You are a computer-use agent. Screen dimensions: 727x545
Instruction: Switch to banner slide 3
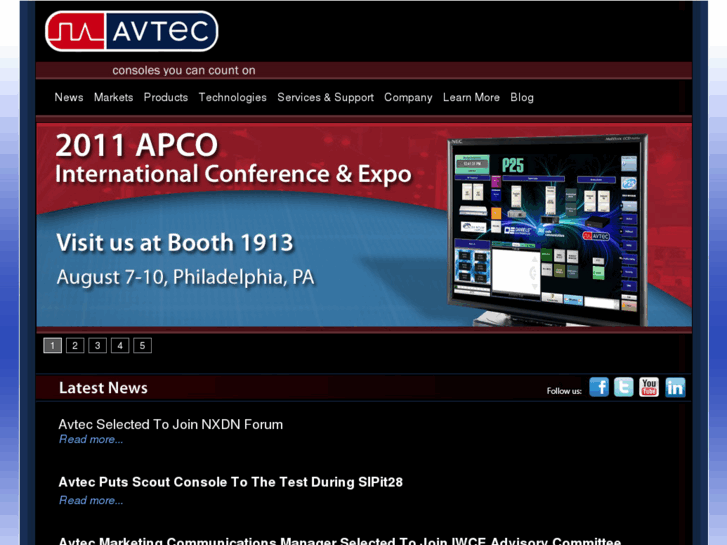(97, 346)
